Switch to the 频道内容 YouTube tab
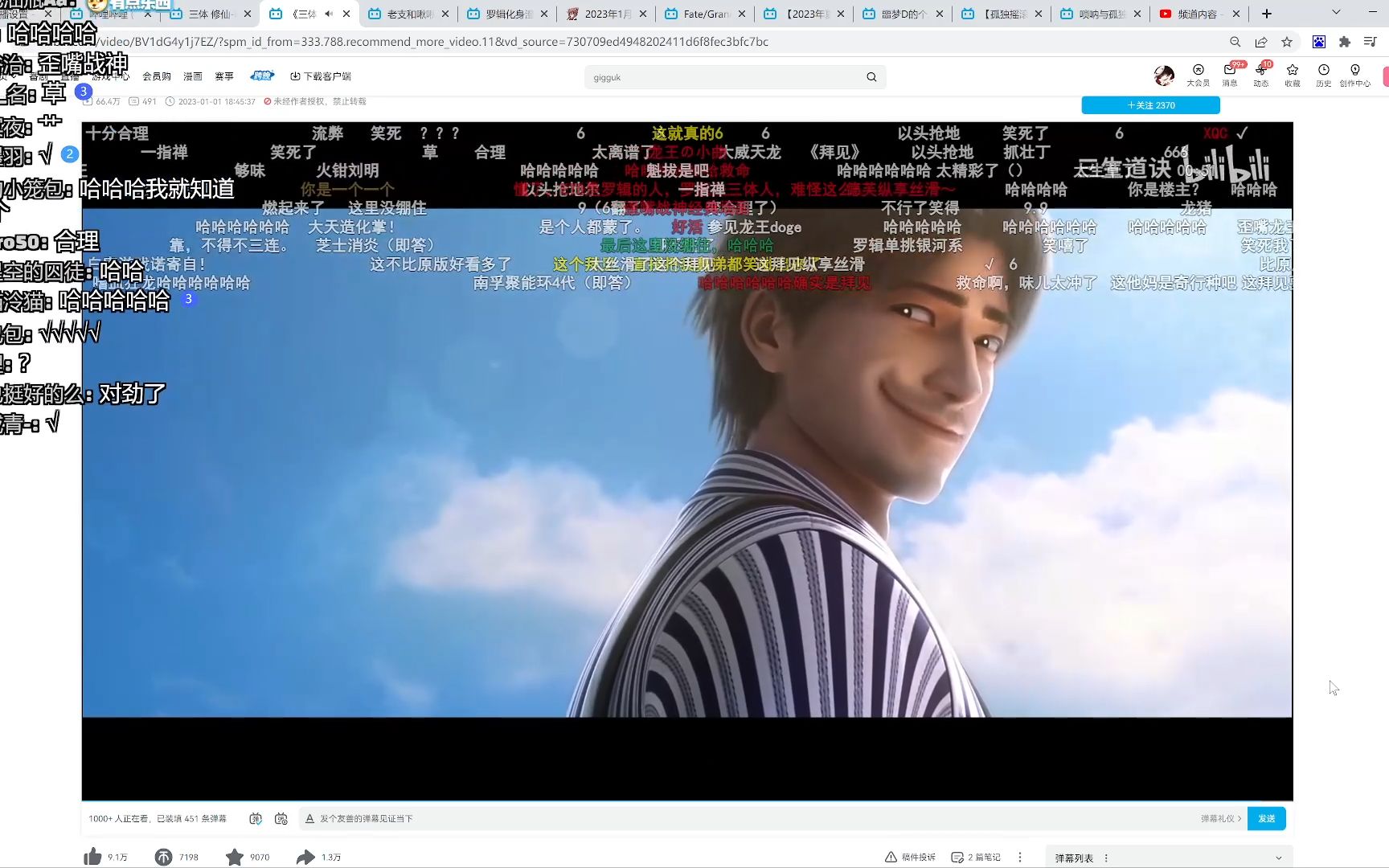This screenshot has height=868, width=1389. click(1196, 14)
